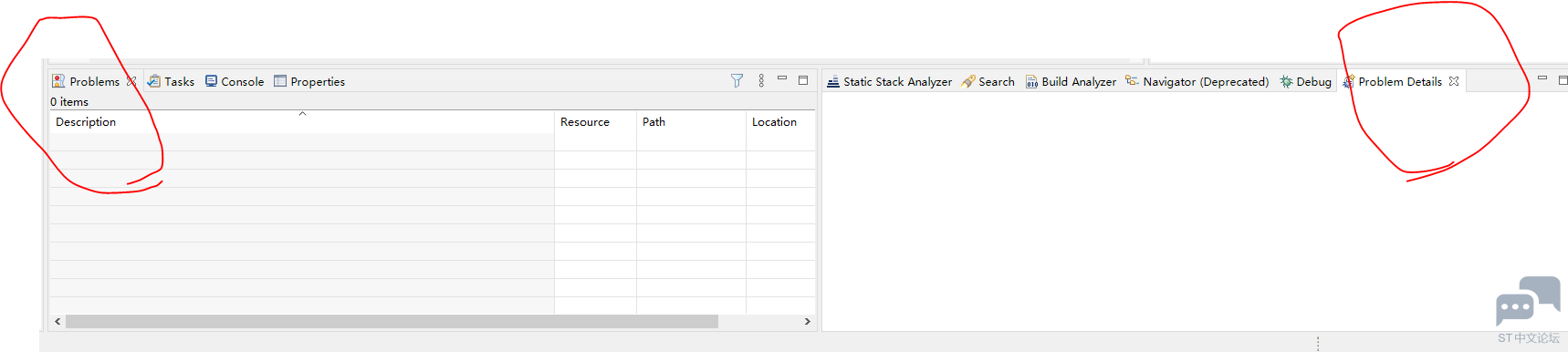The image size is (1568, 352).
Task: Minimize the Problem Details panel
Action: [x=1542, y=78]
